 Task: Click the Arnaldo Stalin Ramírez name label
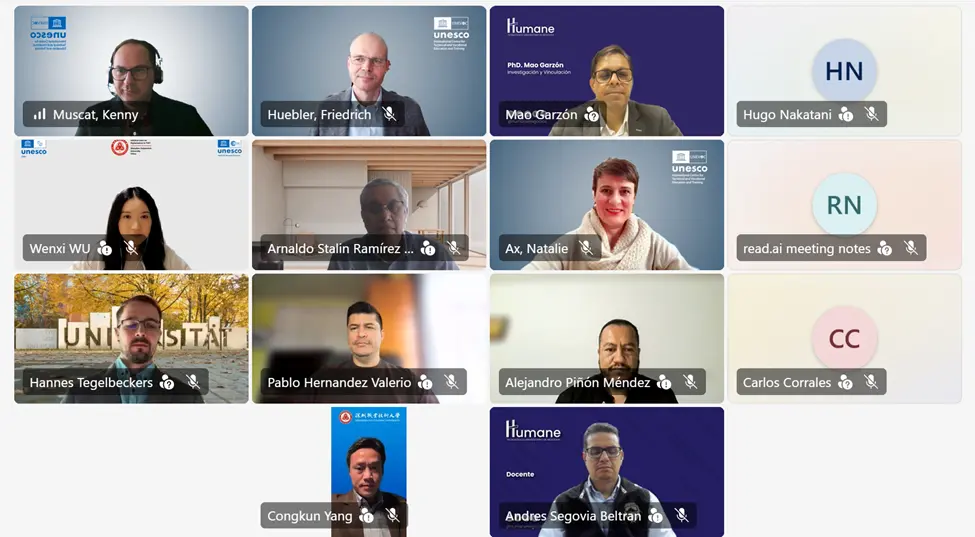[x=340, y=249]
